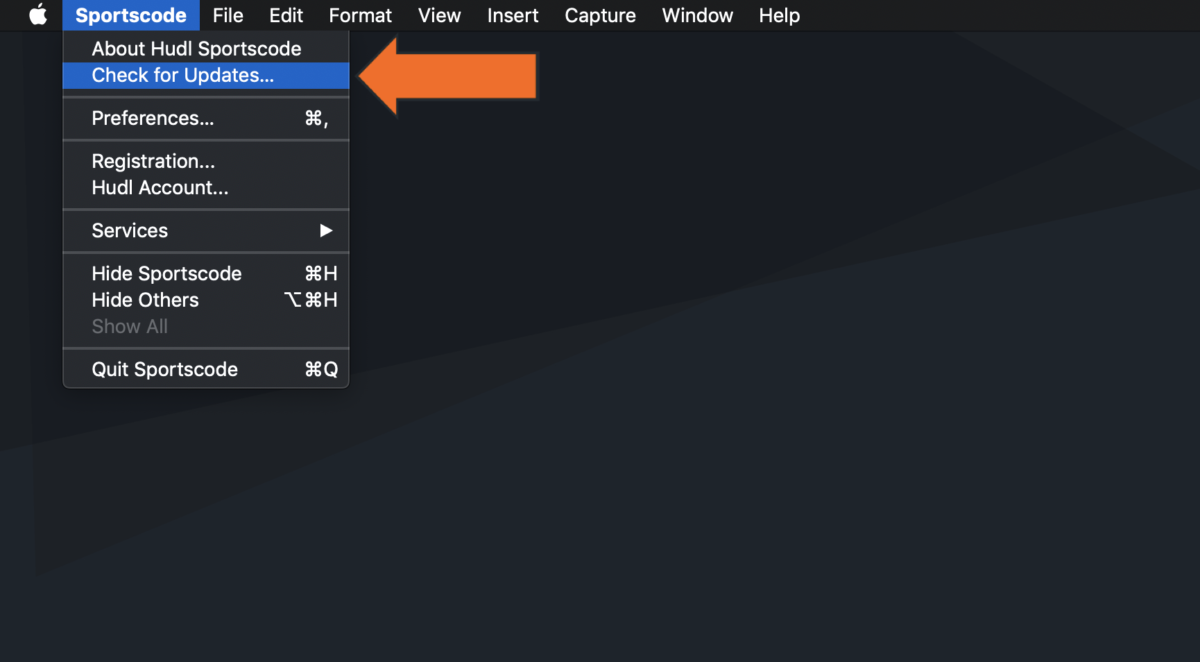
Task: Open the Window menu
Action: pyautogui.click(x=697, y=15)
